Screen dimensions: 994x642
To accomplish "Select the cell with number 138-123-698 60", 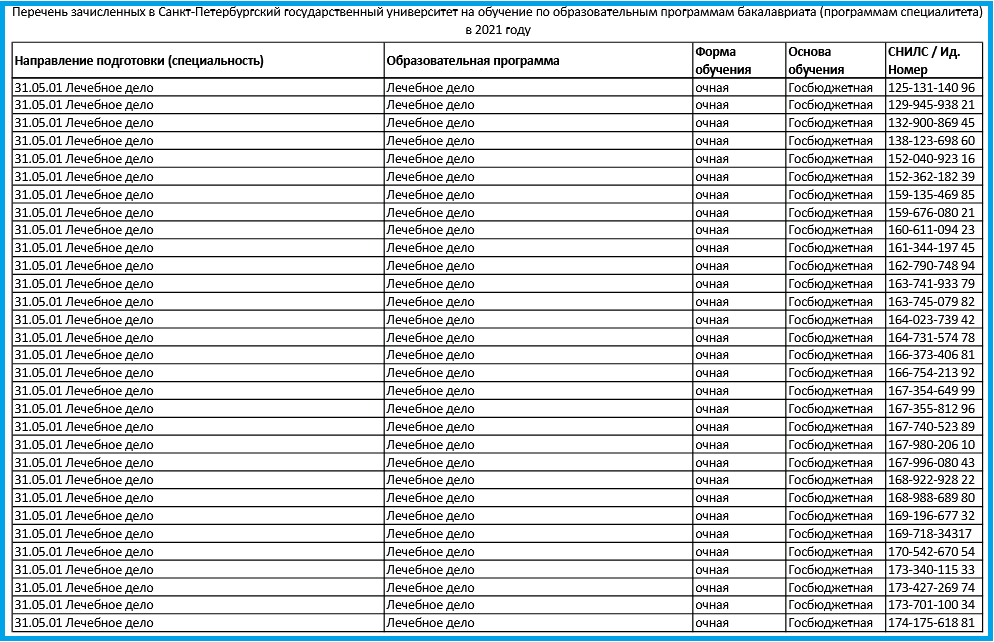I will tap(934, 141).
